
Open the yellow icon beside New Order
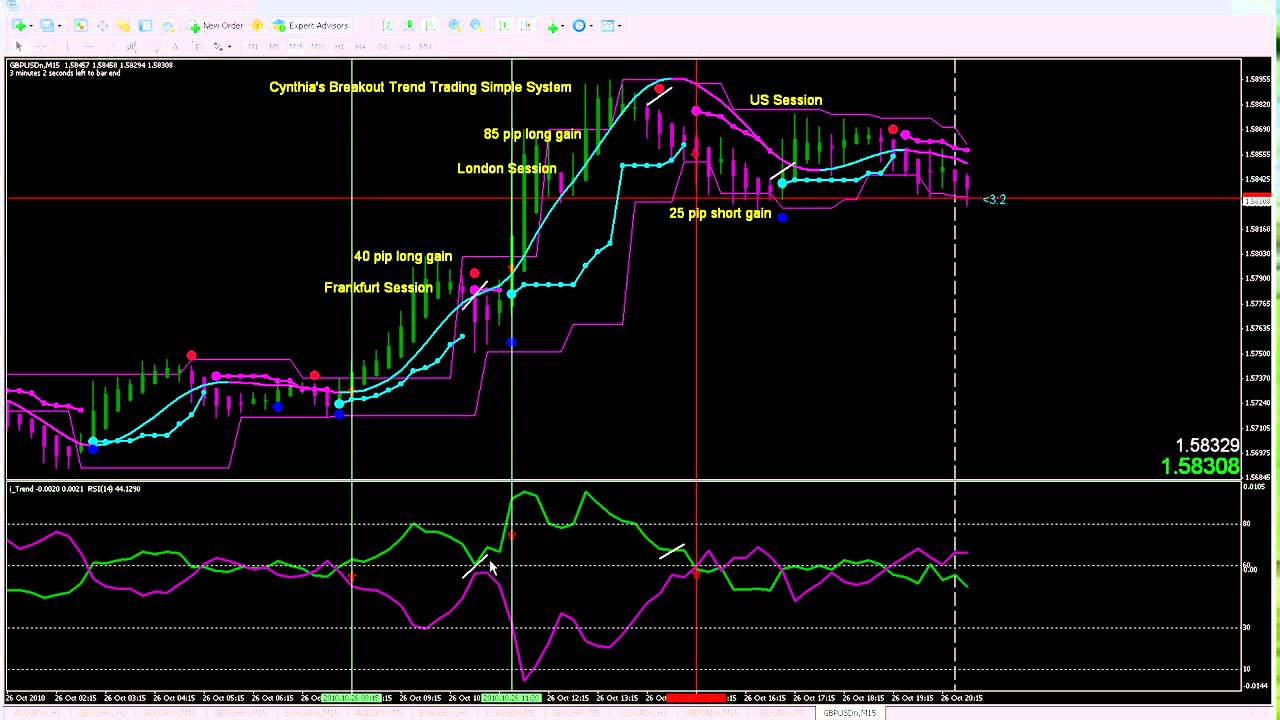click(x=257, y=25)
